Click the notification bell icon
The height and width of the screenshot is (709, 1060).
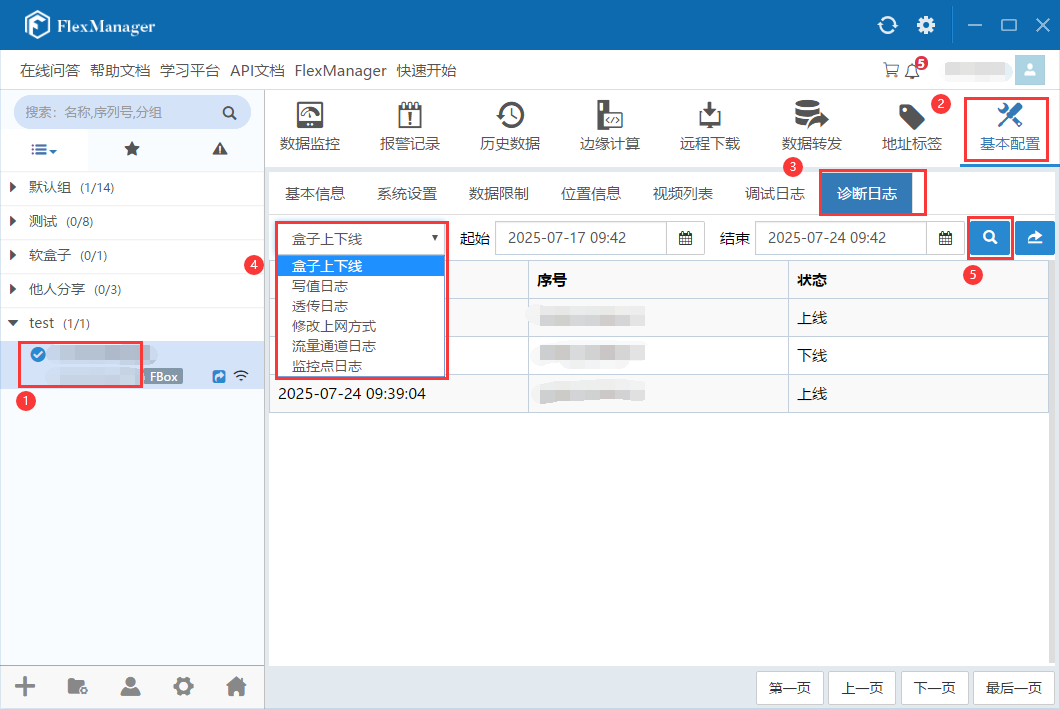click(x=911, y=71)
